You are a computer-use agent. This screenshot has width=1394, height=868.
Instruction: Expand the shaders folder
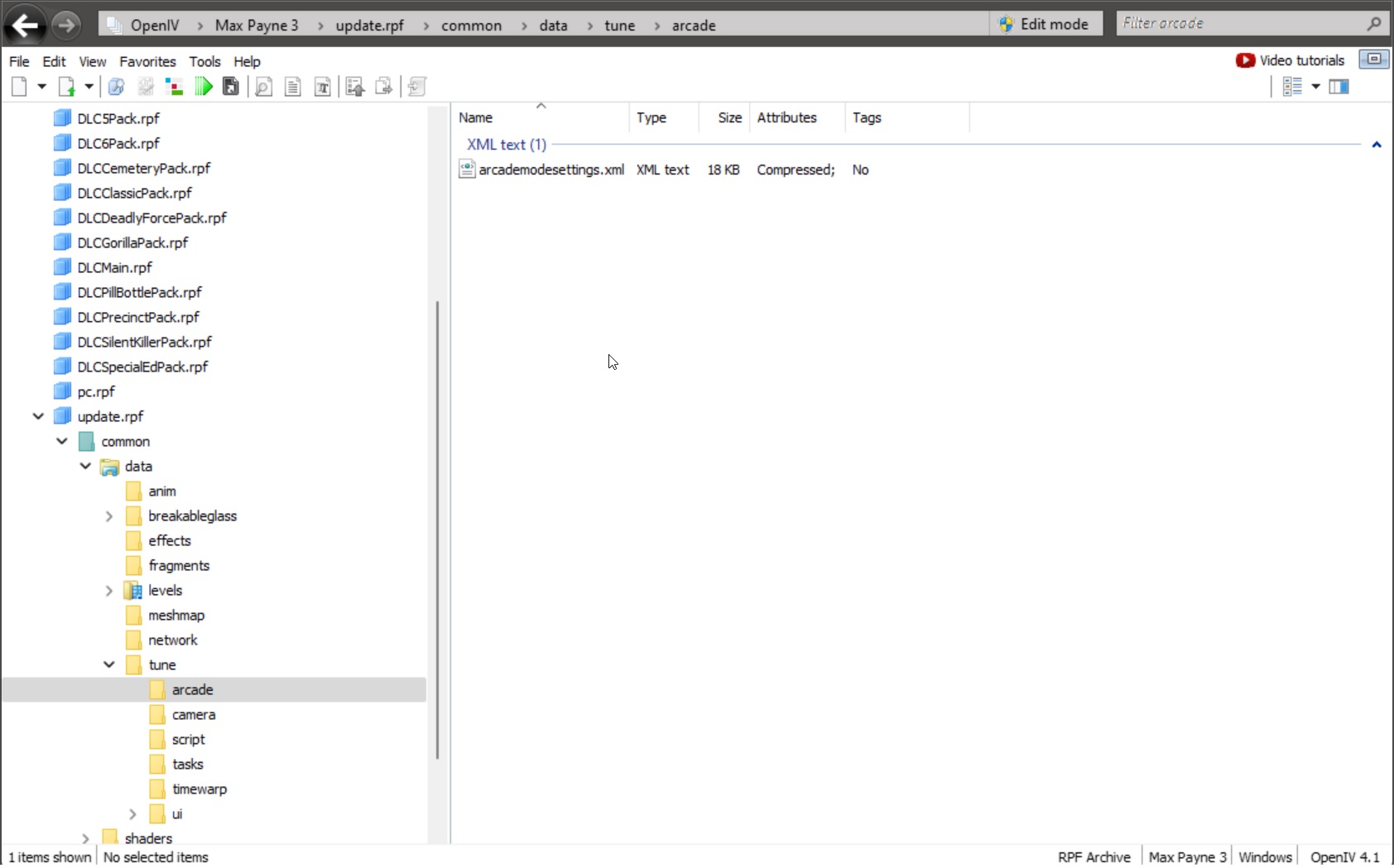point(85,838)
